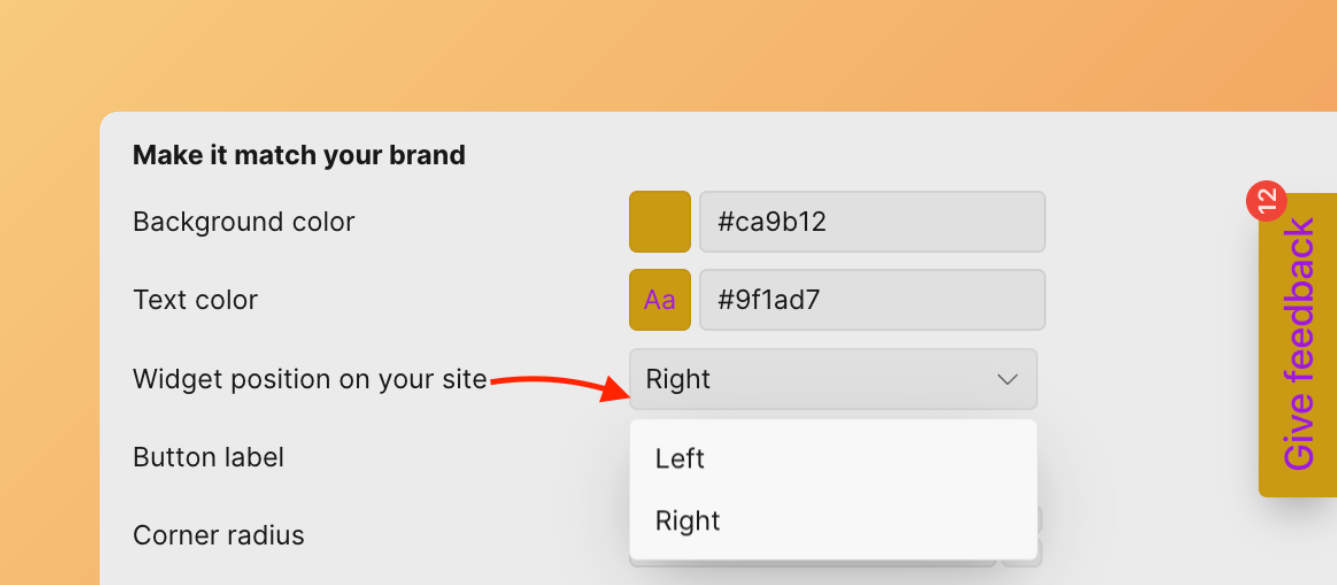Click the vertical 'Give feedback' button
This screenshot has height=585, width=1337.
(1298, 345)
